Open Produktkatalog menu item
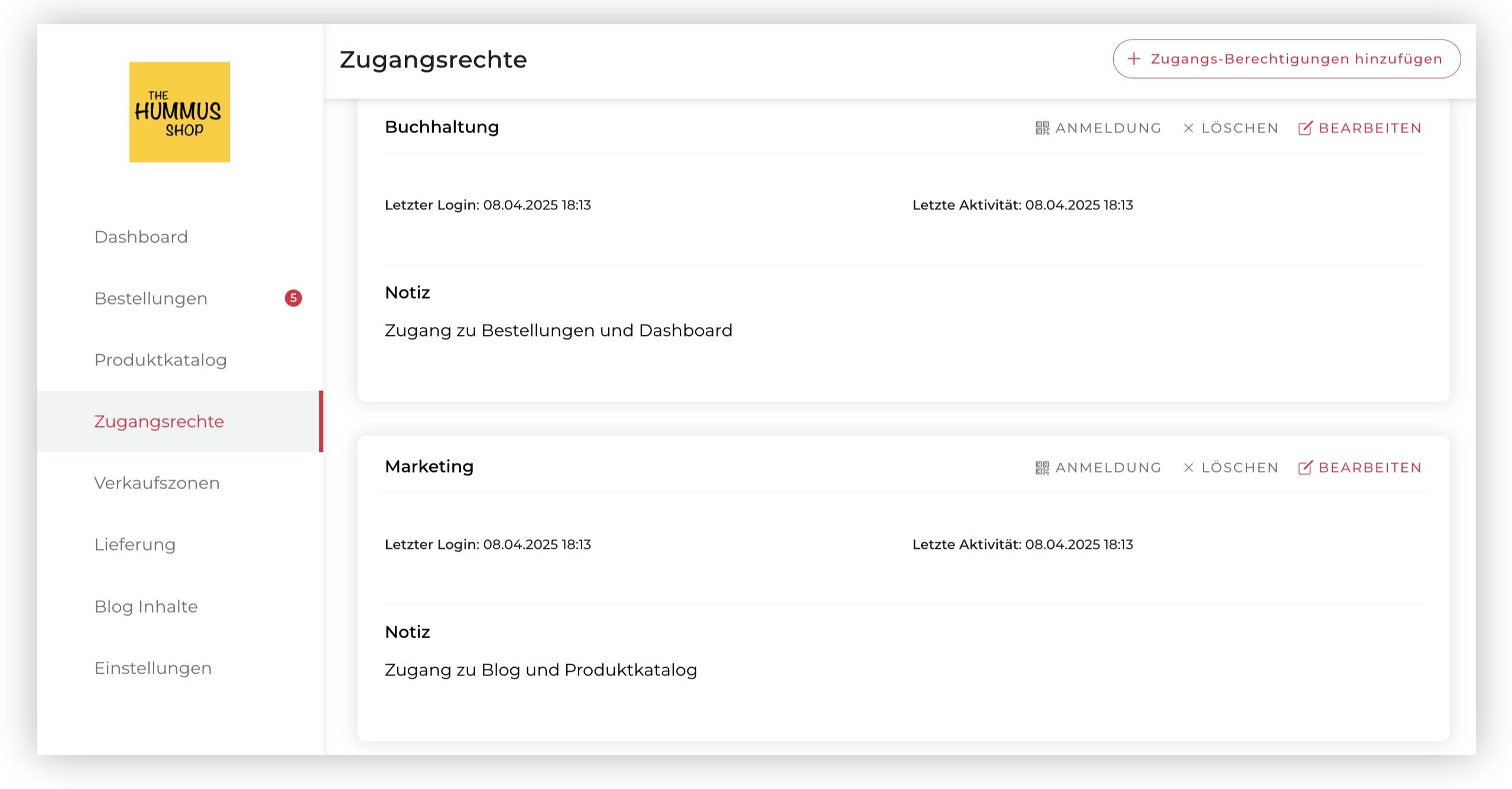Screen dimensions: 1512x789 160,360
